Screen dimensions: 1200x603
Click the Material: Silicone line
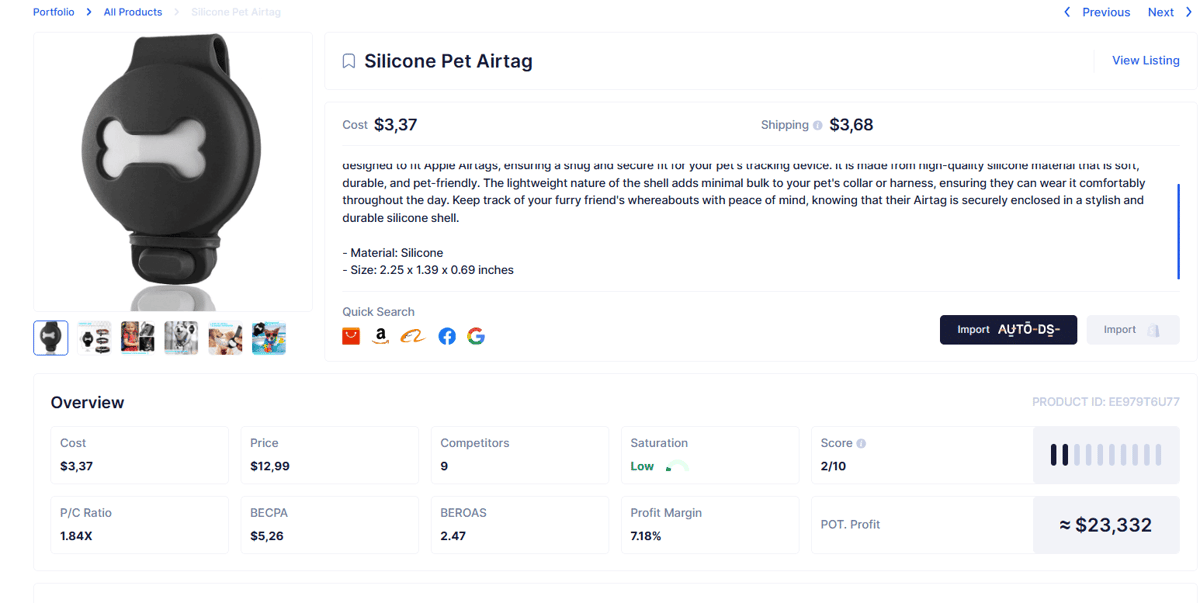click(x=393, y=253)
